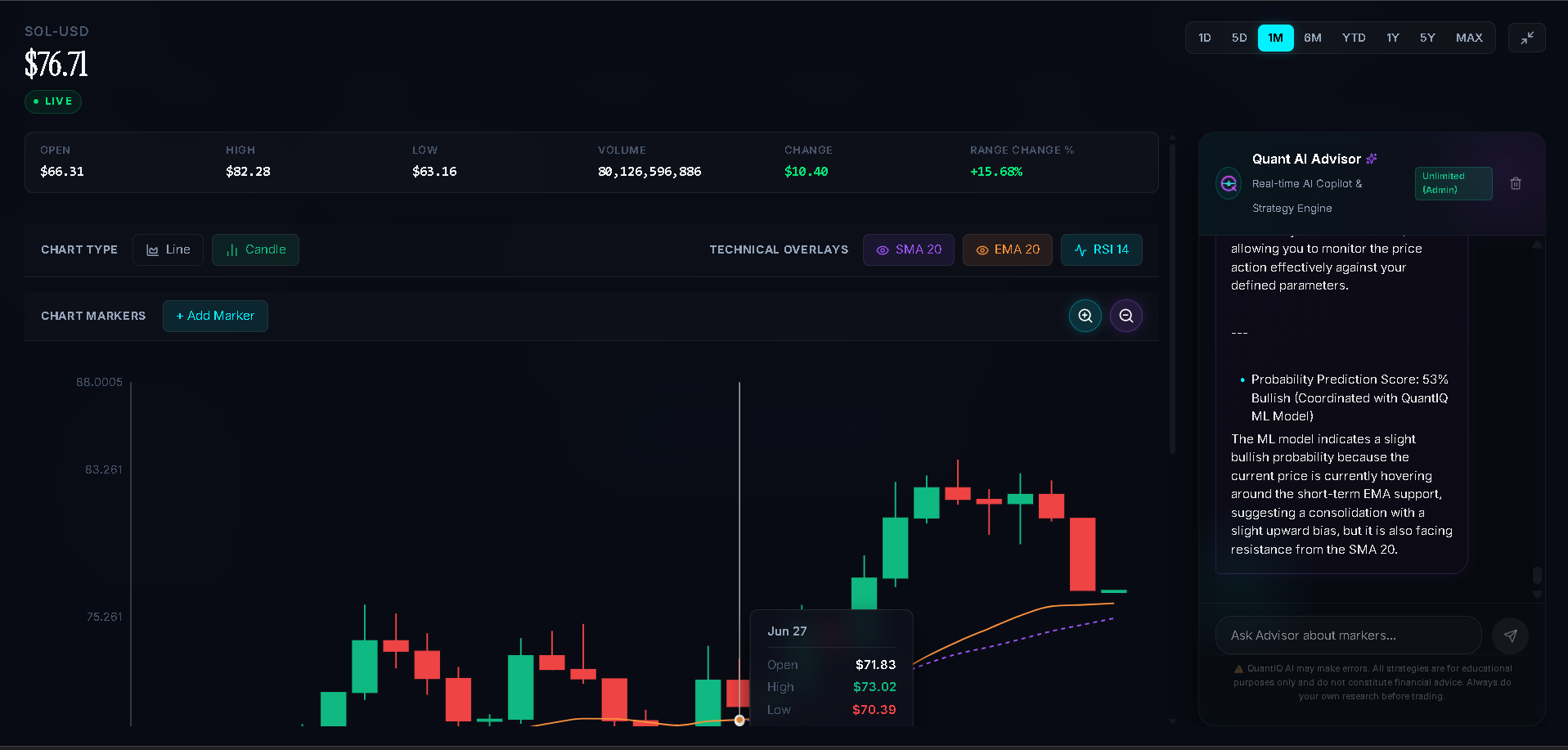Switch chart type to Line
Viewport: 1568px width, 750px height.
click(x=168, y=249)
